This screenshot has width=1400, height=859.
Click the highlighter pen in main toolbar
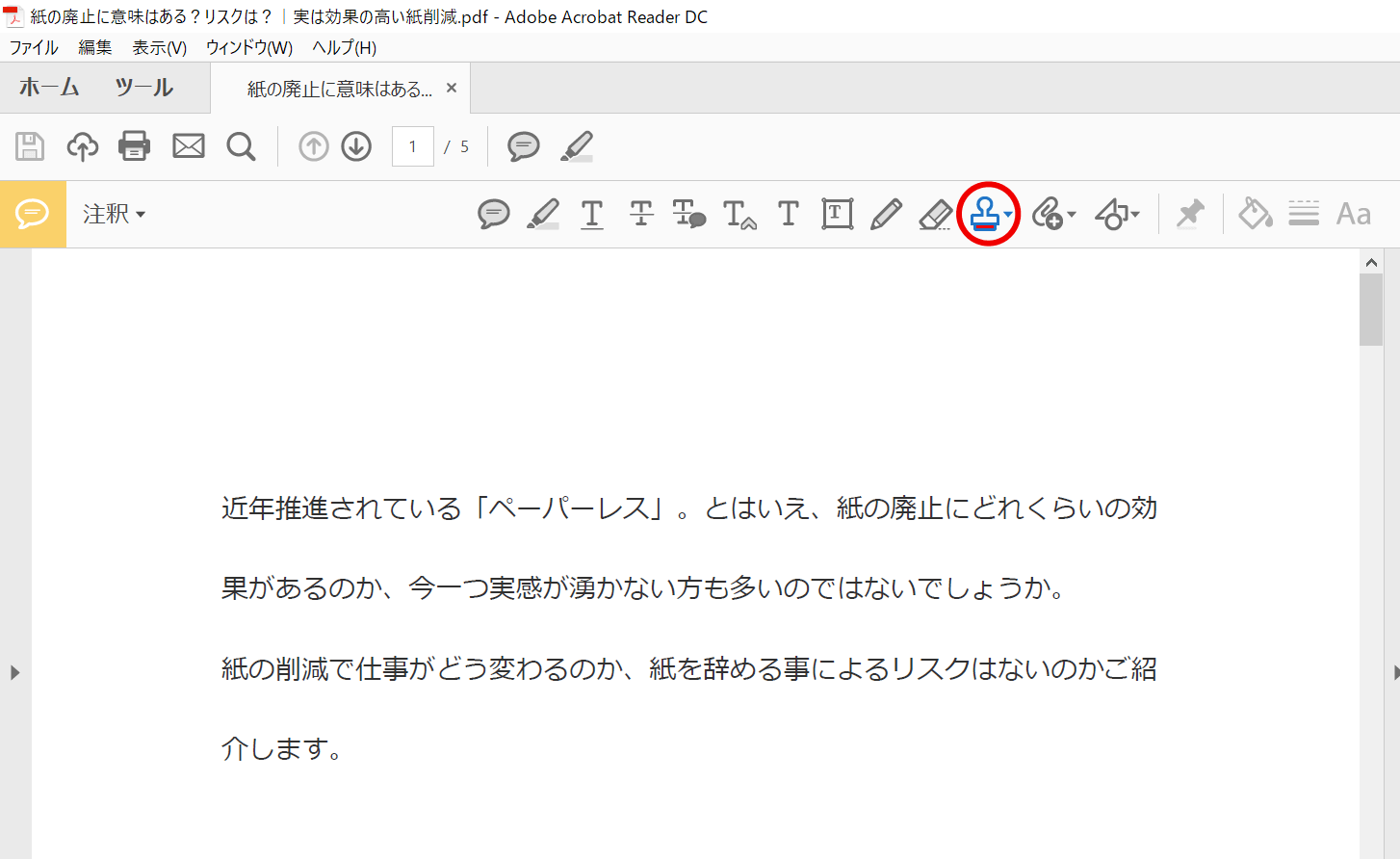click(x=577, y=146)
